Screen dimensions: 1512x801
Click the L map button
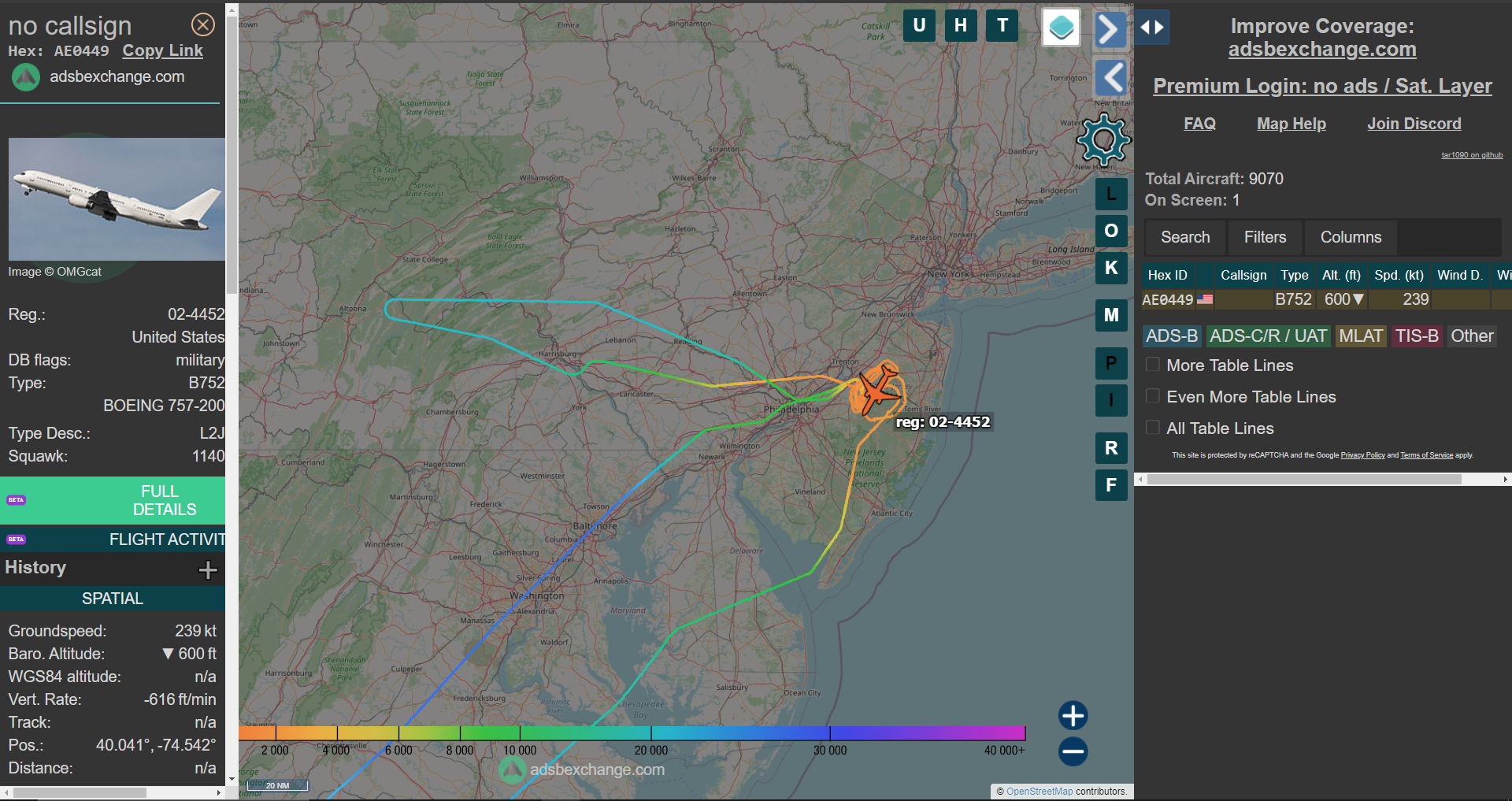[1111, 194]
